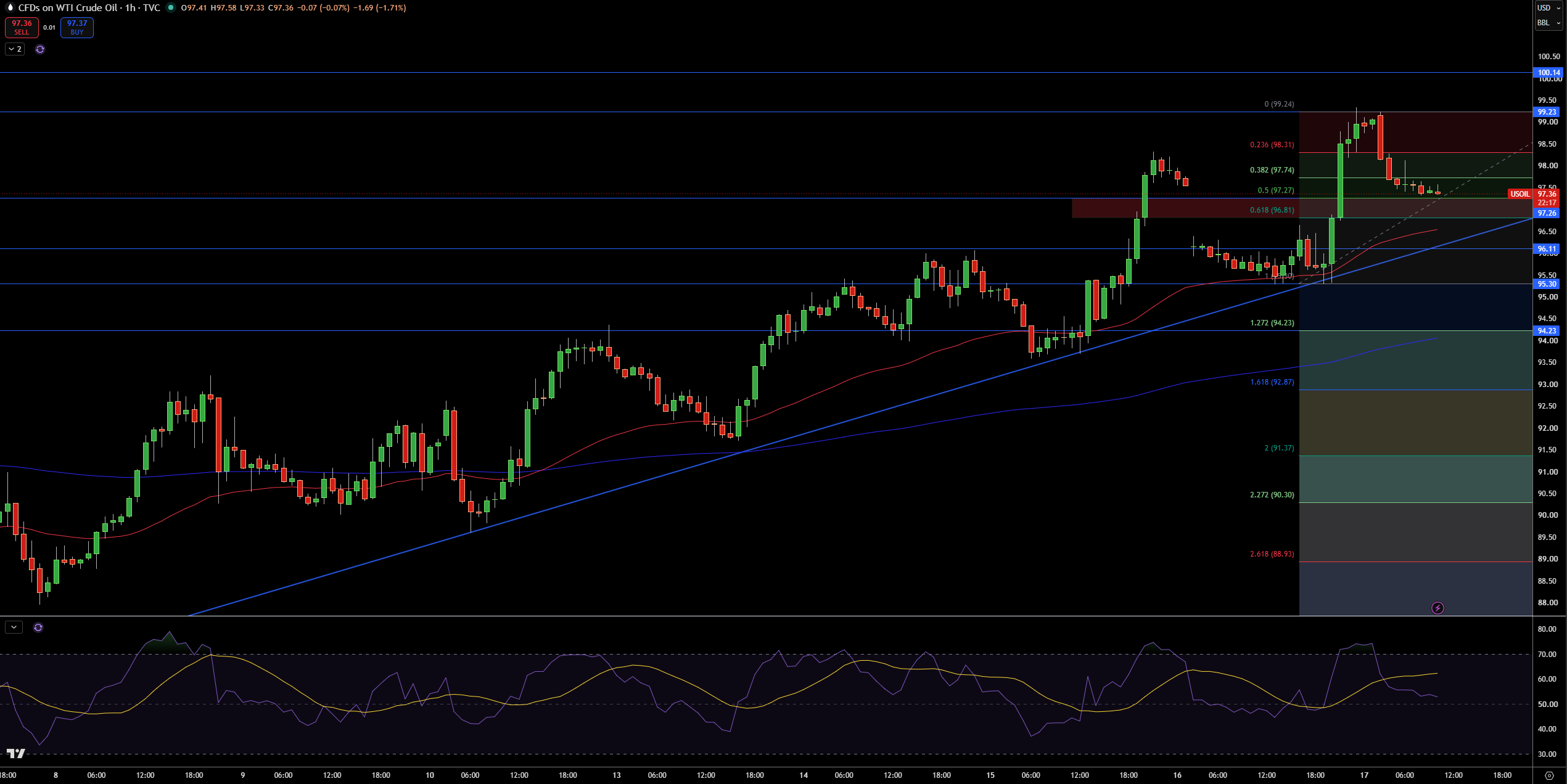Select the 95.30 price axis label
This screenshot has width=1567, height=784.
1547,284
